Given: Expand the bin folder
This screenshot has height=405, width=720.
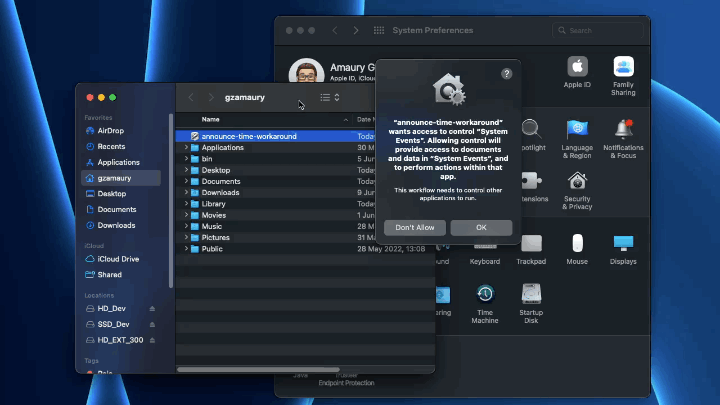Looking at the screenshot, I should (x=186, y=158).
